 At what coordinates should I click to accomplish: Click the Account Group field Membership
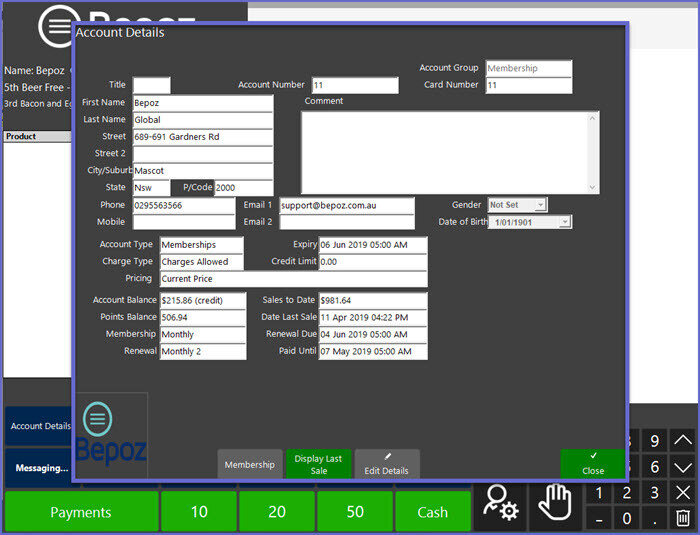[x=529, y=68]
